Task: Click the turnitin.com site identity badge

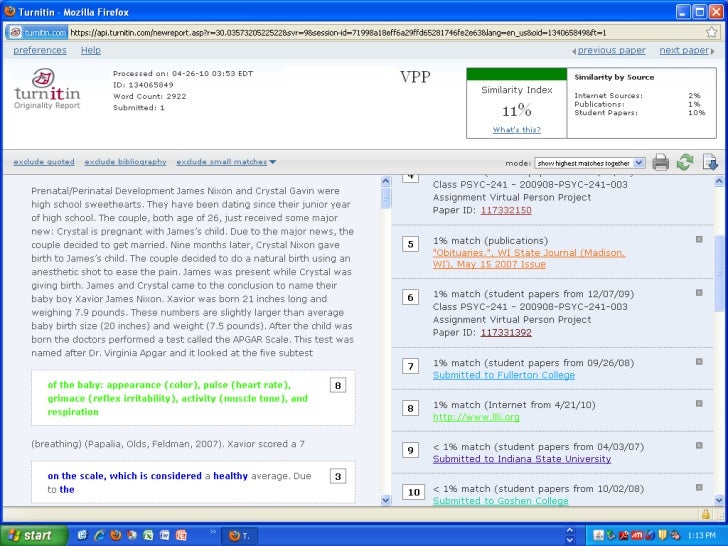Action: (x=38, y=32)
